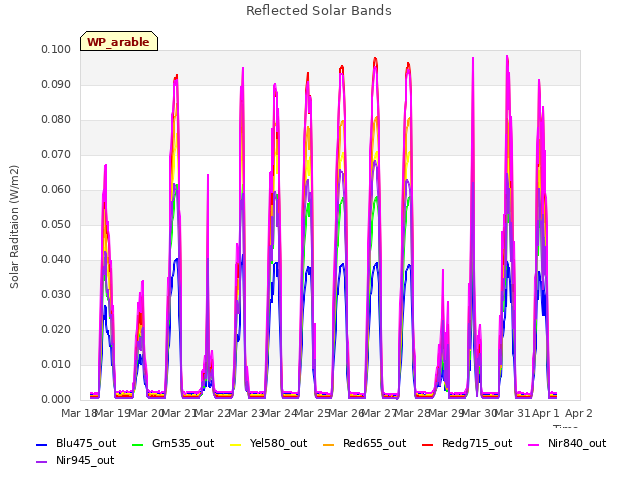Click the WP_arable annotation tag
640x480 pixels.
coord(119,42)
